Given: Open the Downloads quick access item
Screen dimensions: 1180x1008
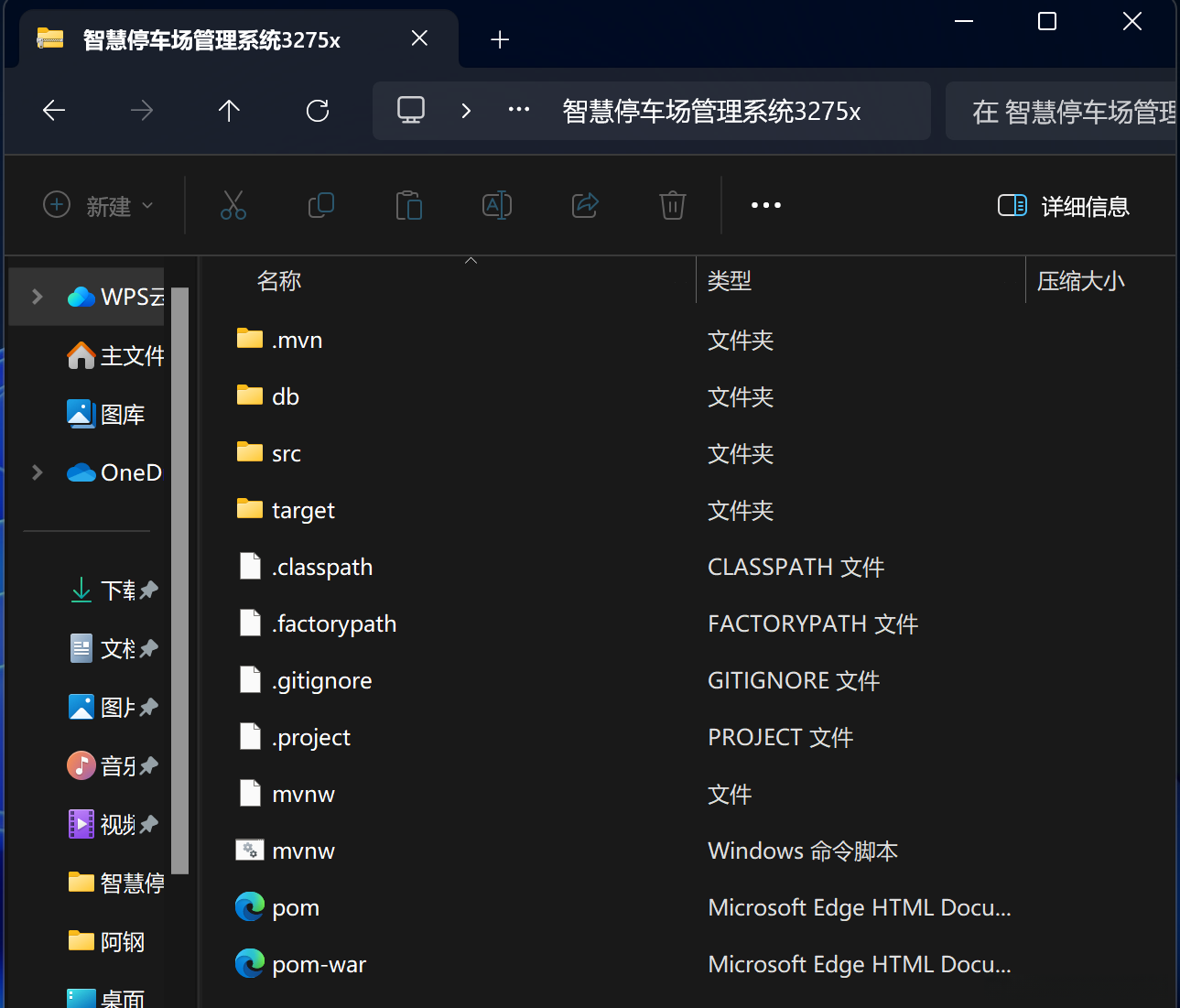Looking at the screenshot, I should coord(103,590).
